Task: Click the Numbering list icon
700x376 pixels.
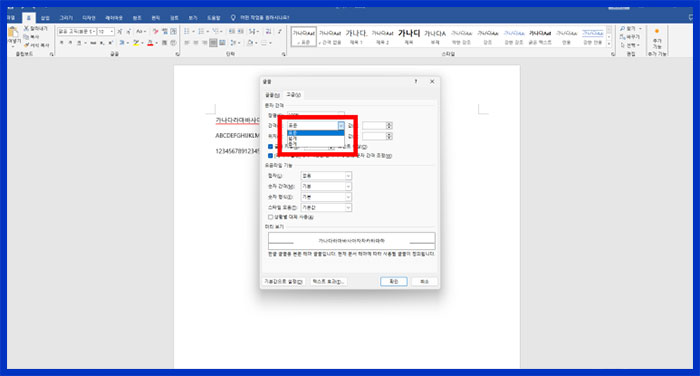Action: [x=201, y=31]
